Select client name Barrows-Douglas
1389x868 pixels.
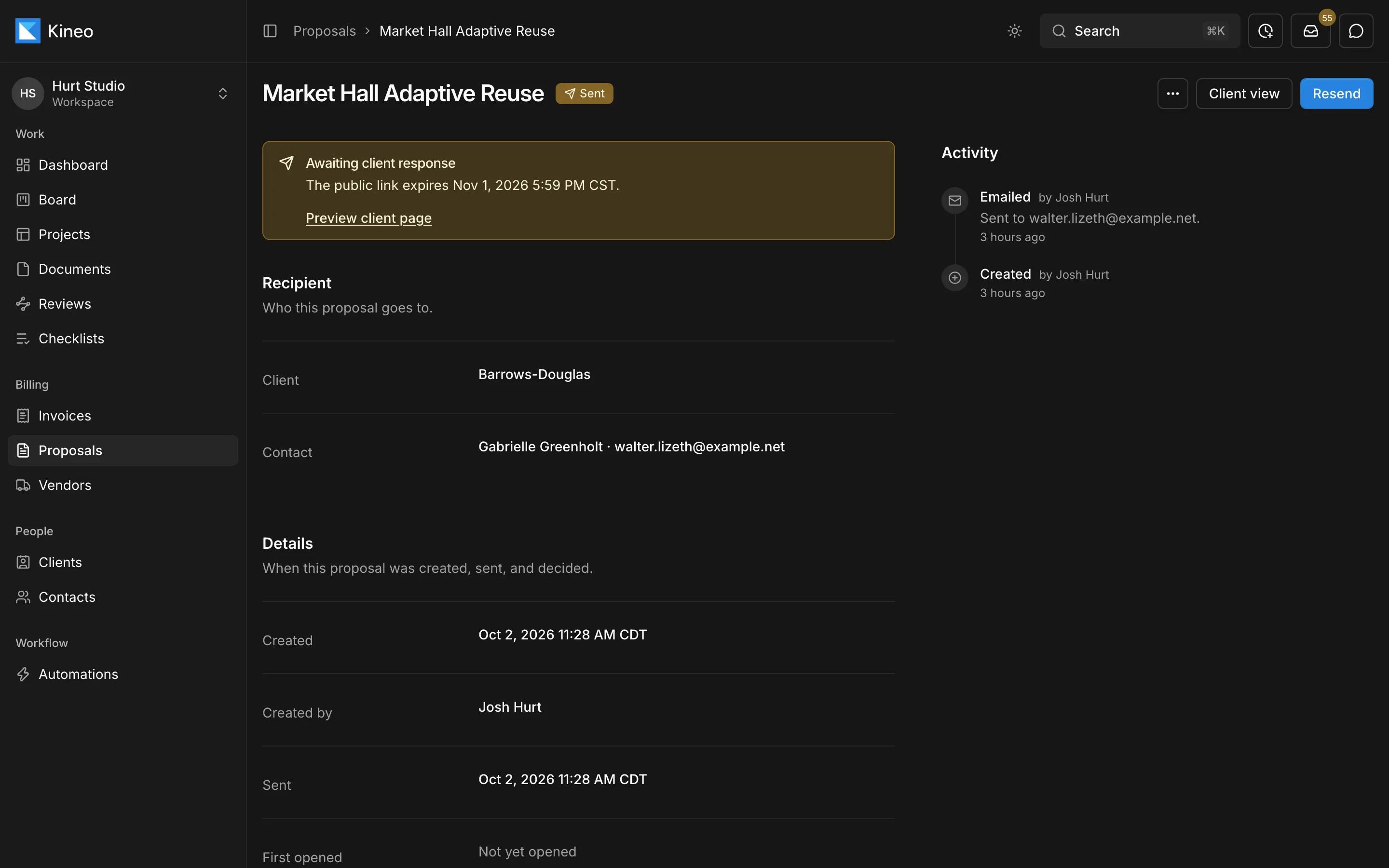click(534, 374)
